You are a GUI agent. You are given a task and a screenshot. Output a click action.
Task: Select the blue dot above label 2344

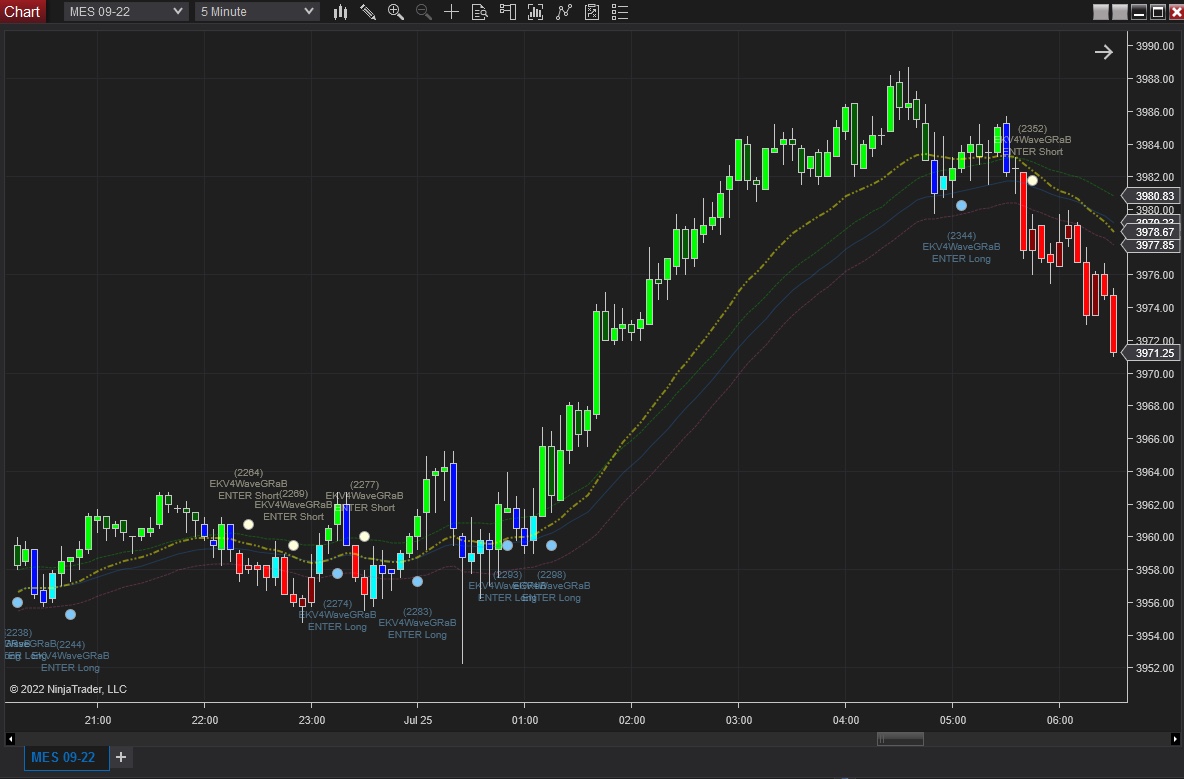click(961, 205)
